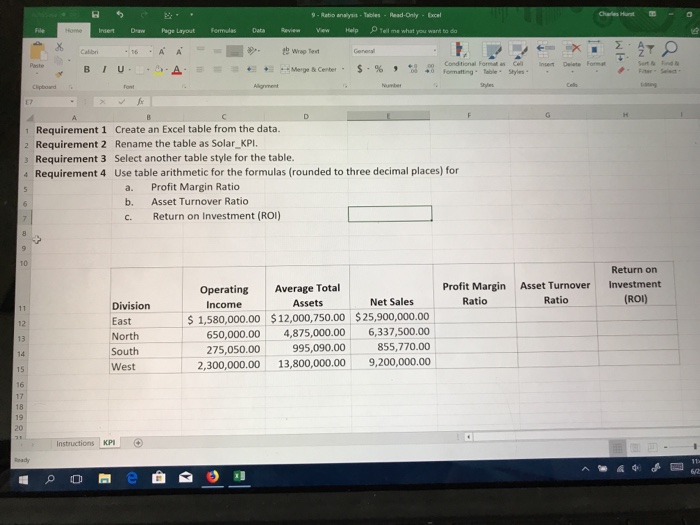This screenshot has width=700, height=525.
Task: Toggle Wrap Text
Action: 300,51
